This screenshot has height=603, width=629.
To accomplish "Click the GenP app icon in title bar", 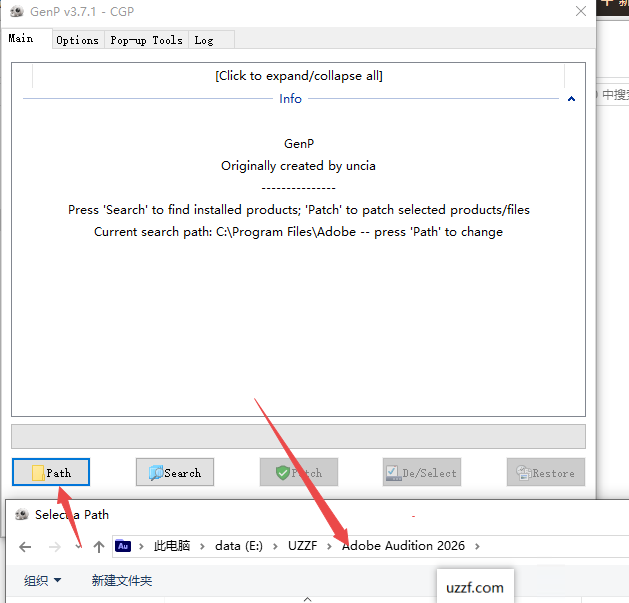I will [x=14, y=11].
